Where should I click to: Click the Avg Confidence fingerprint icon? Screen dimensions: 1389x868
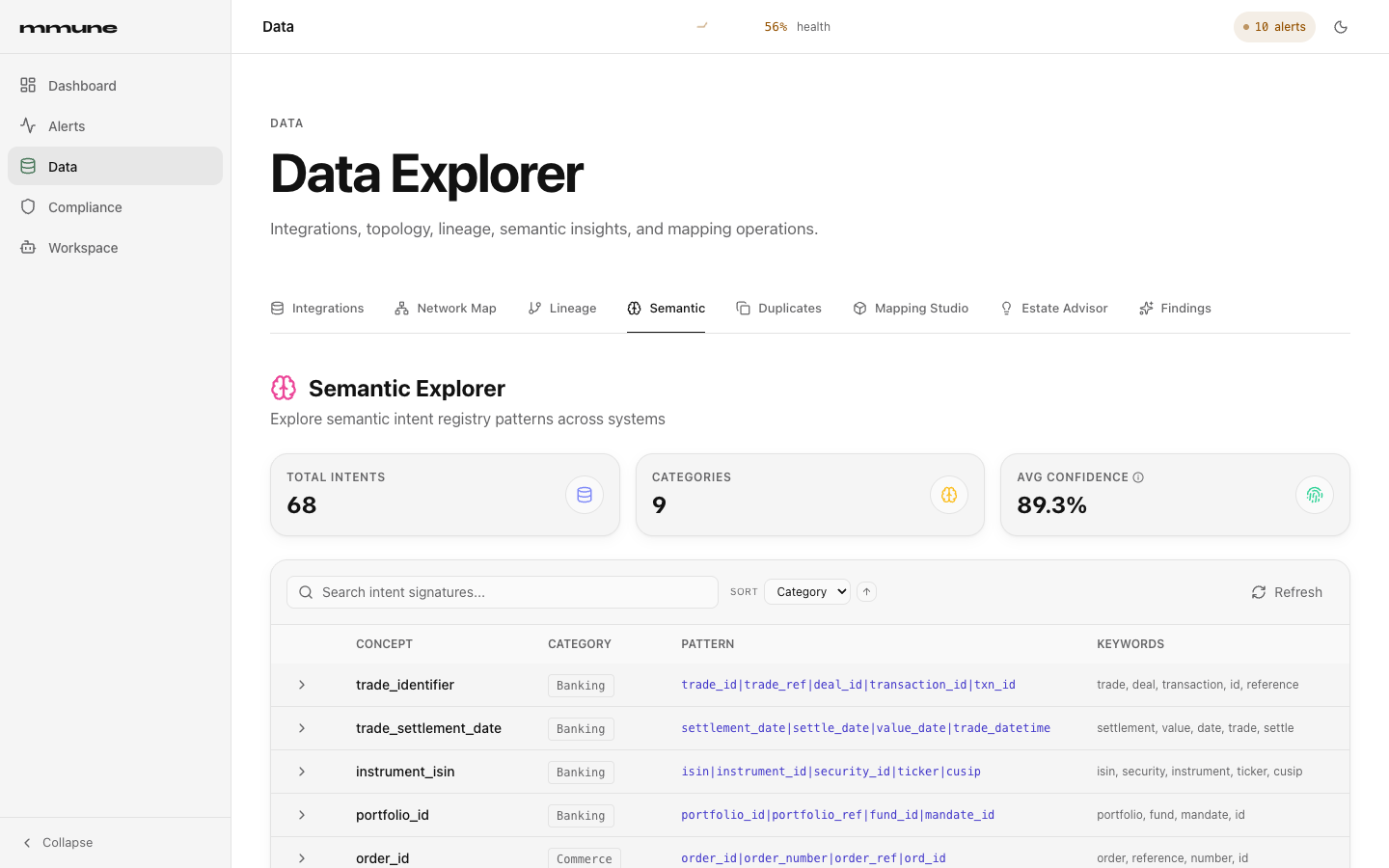click(1315, 495)
